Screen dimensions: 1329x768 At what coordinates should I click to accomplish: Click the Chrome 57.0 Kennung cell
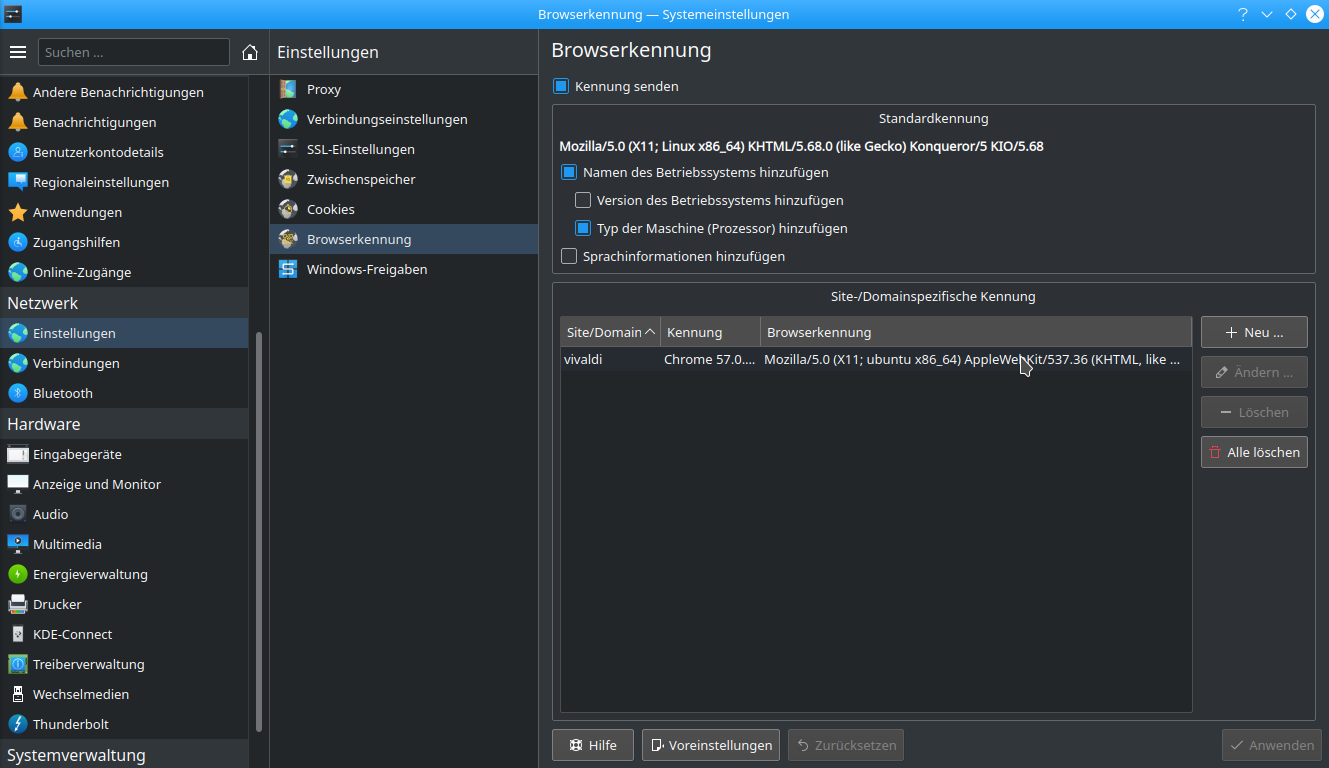(710, 359)
